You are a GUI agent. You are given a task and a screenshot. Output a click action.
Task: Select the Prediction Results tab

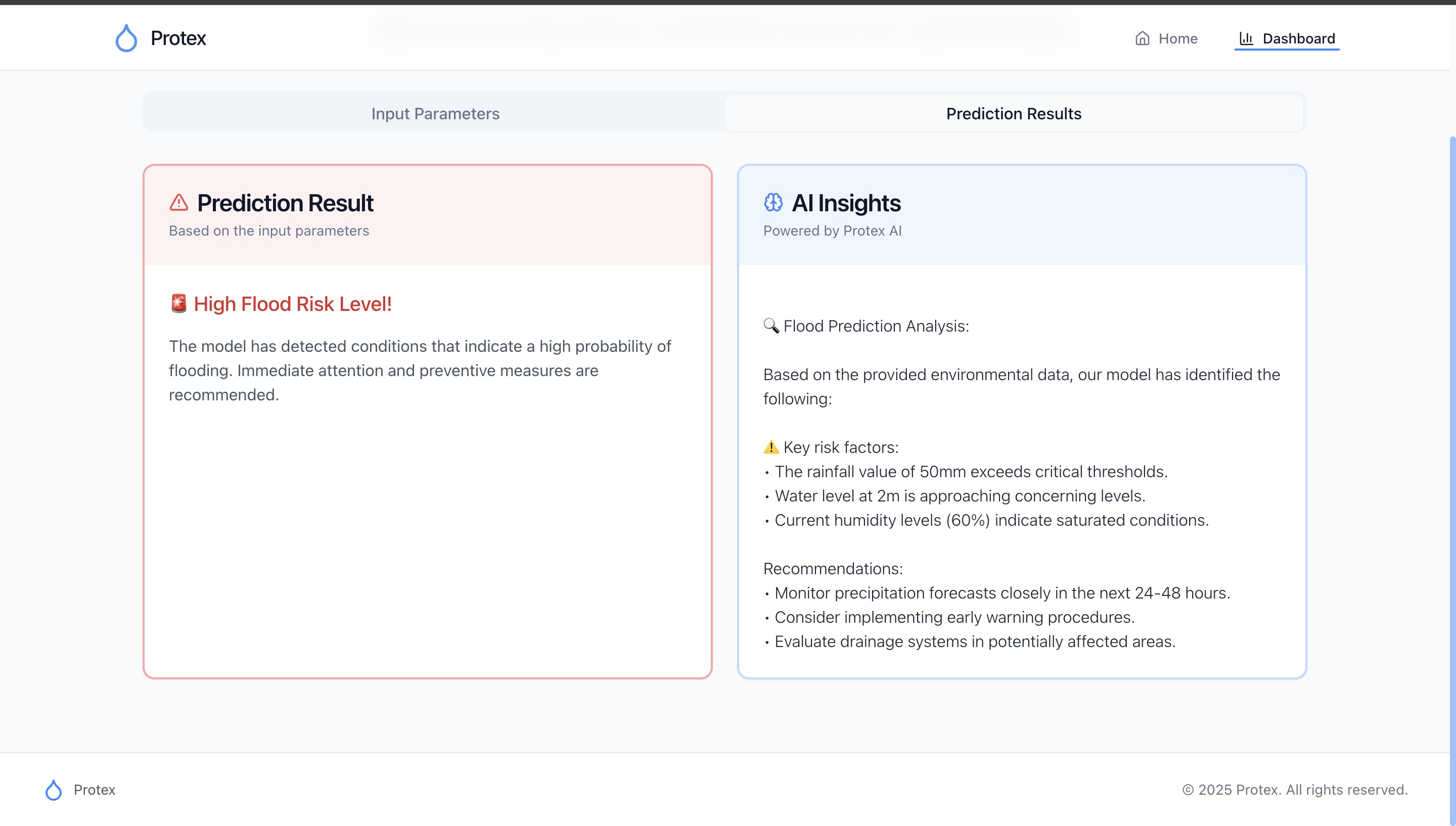[x=1014, y=113]
